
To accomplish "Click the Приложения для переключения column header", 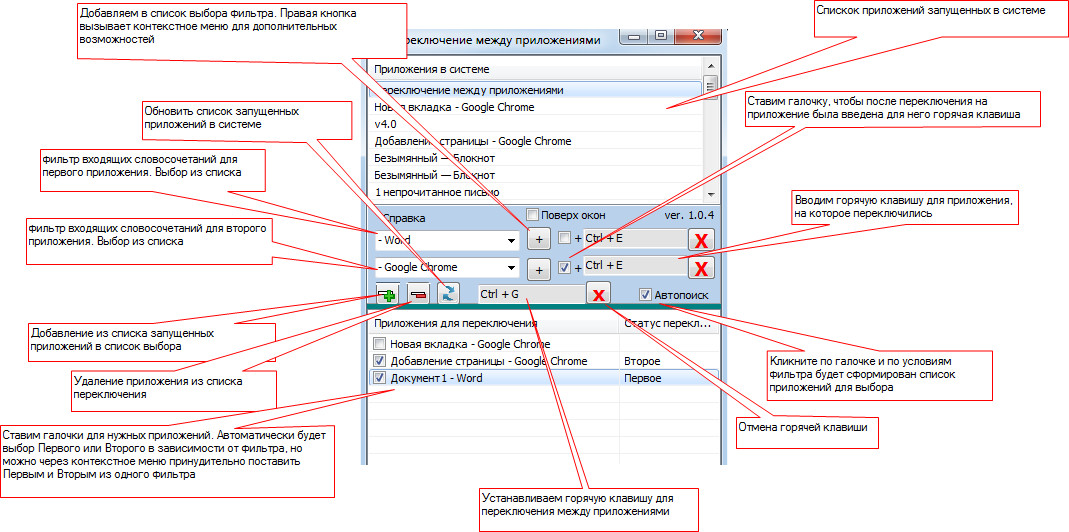I will coord(494,325).
